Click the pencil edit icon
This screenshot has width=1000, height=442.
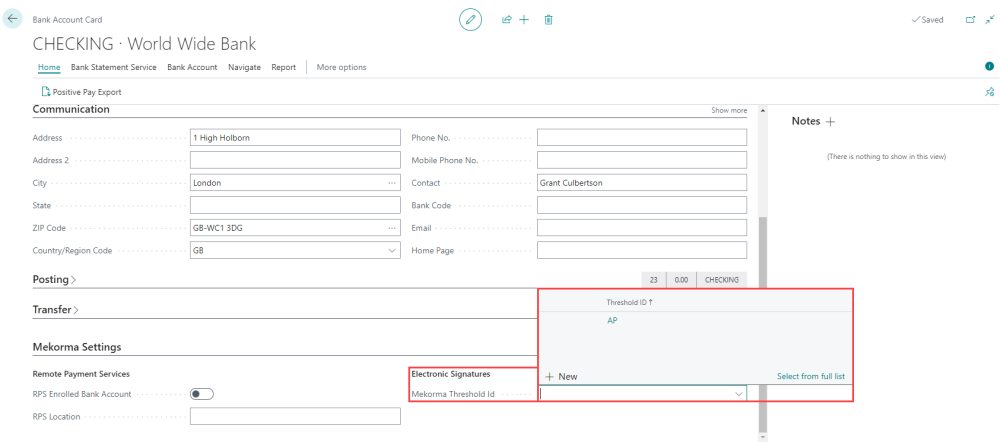[x=470, y=19]
